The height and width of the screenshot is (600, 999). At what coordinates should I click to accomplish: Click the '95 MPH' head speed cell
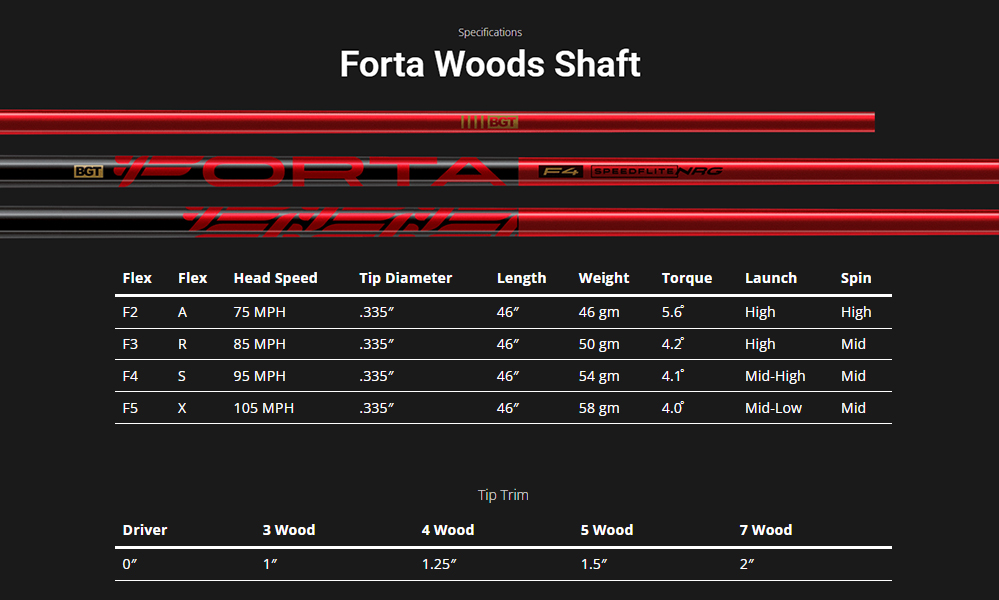259,376
